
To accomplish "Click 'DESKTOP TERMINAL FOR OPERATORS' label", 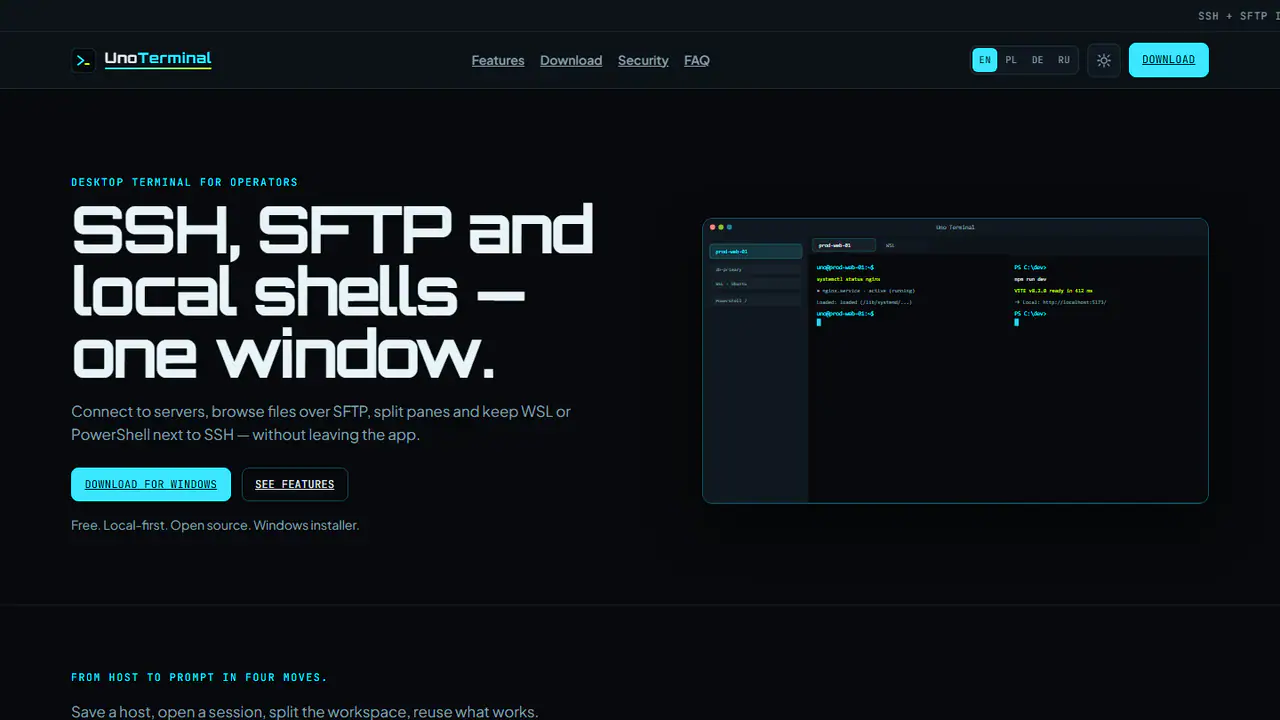I will point(184,182).
